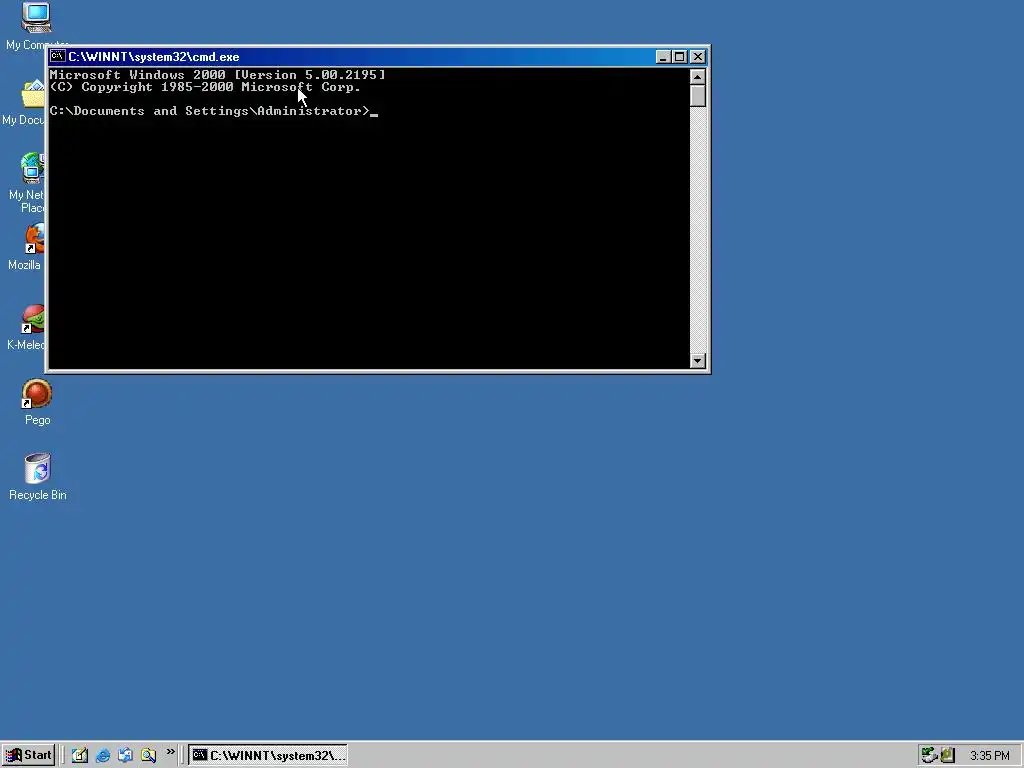Launch Internet Explorer from quick launch
Screen dimensions: 1024x768
point(103,755)
